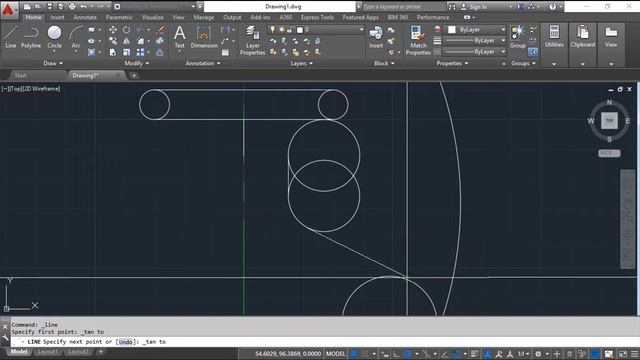This screenshot has width=640, height=360.
Task: Open the Express Tools ribbon tab
Action: (317, 18)
